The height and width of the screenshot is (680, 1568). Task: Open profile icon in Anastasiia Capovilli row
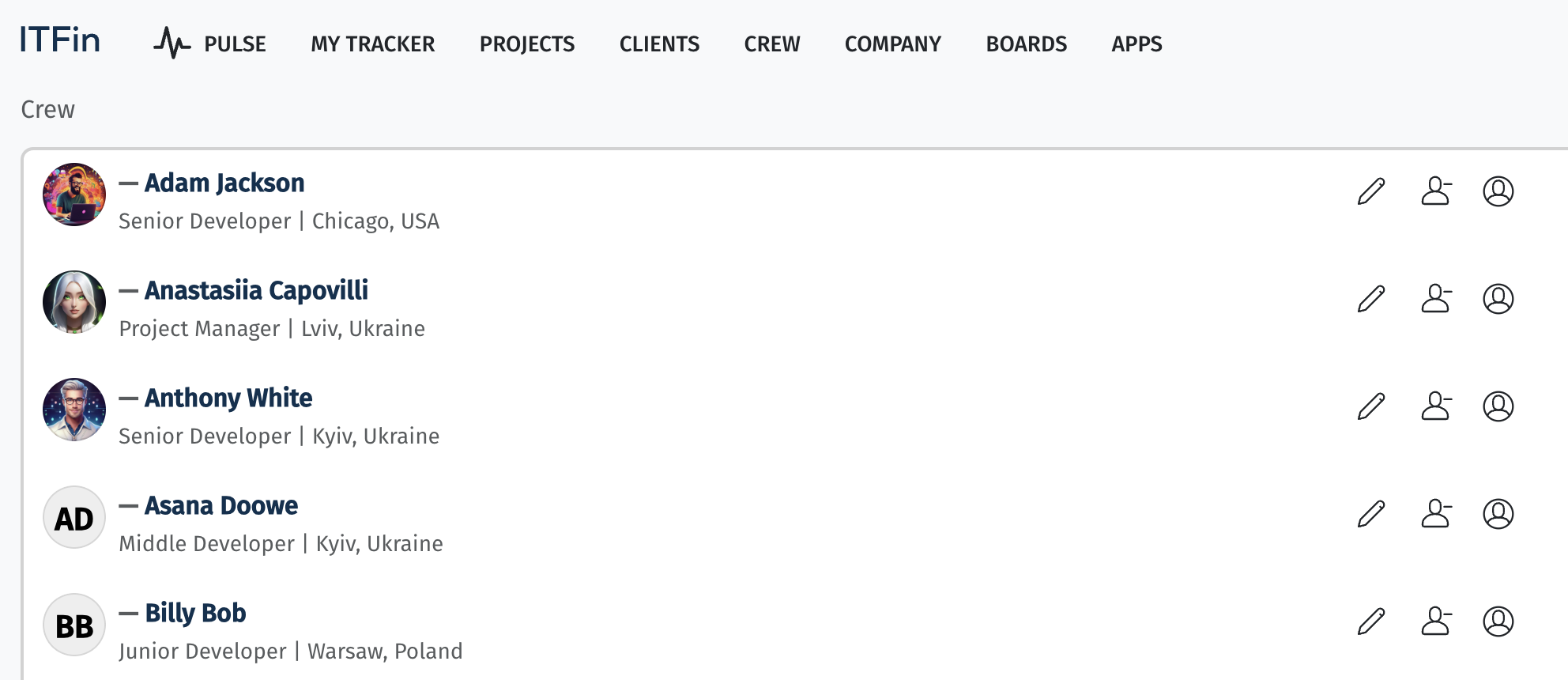tap(1498, 299)
